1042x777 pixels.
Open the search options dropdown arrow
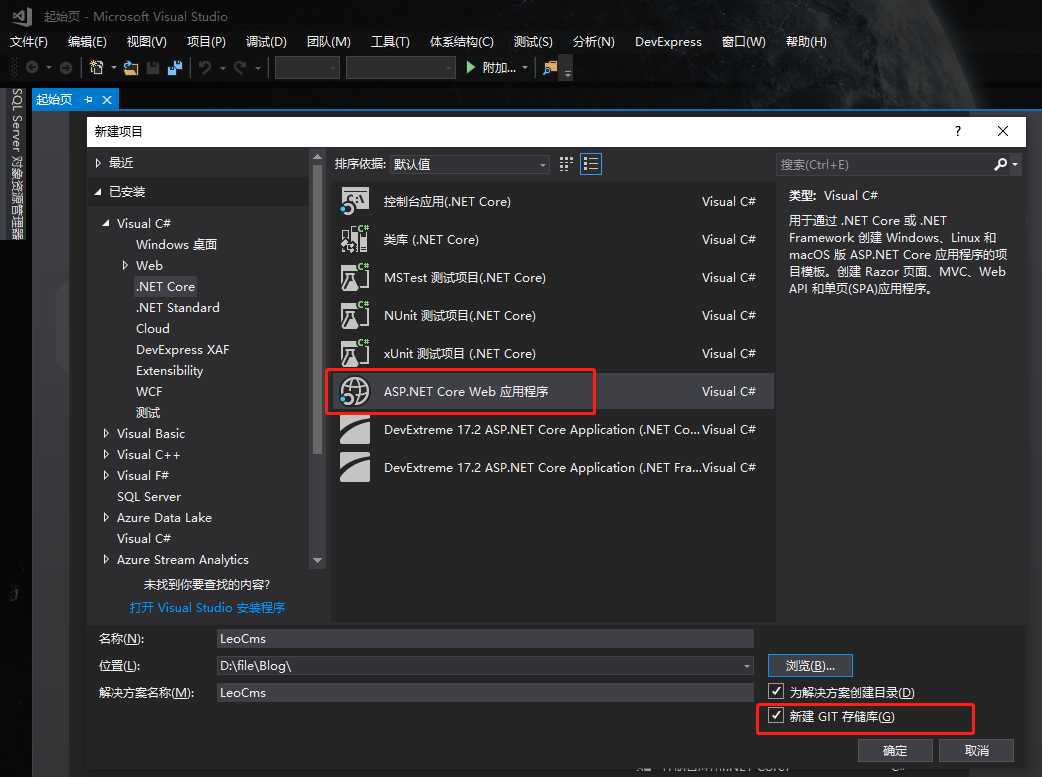coord(1015,164)
